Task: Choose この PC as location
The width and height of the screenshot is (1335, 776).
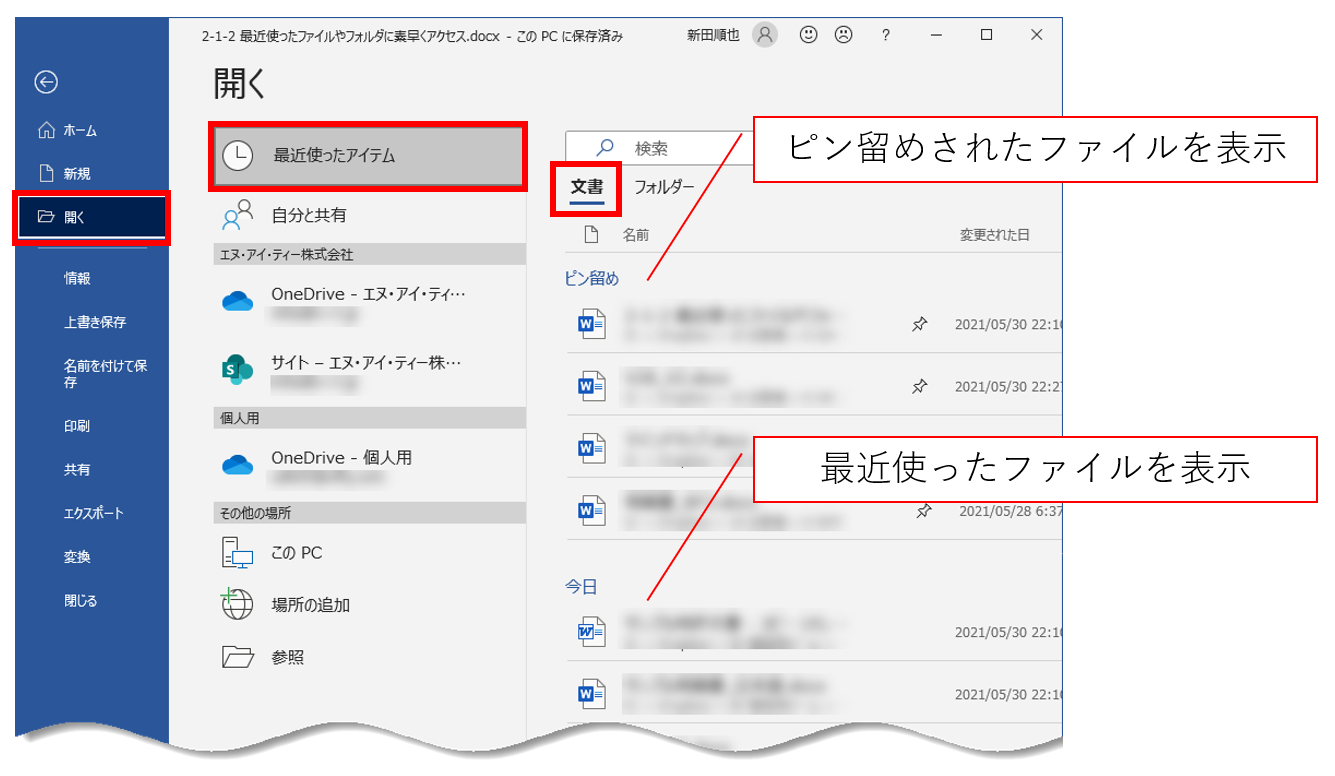Action: click(x=297, y=553)
